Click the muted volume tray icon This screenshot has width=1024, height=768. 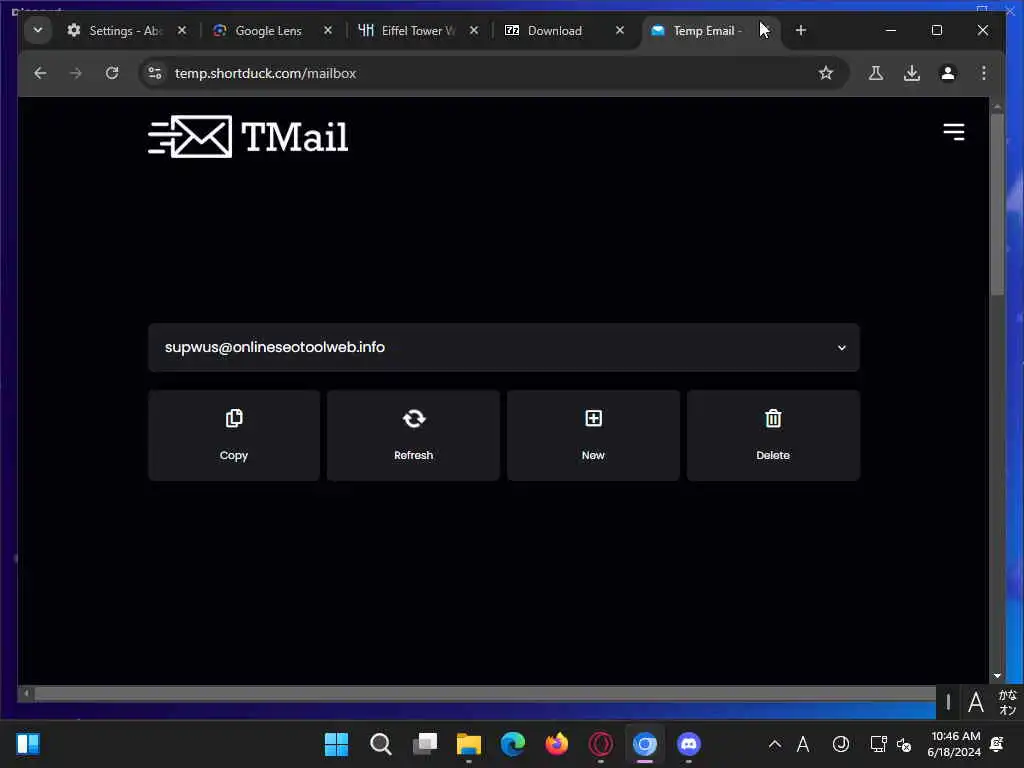[904, 744]
